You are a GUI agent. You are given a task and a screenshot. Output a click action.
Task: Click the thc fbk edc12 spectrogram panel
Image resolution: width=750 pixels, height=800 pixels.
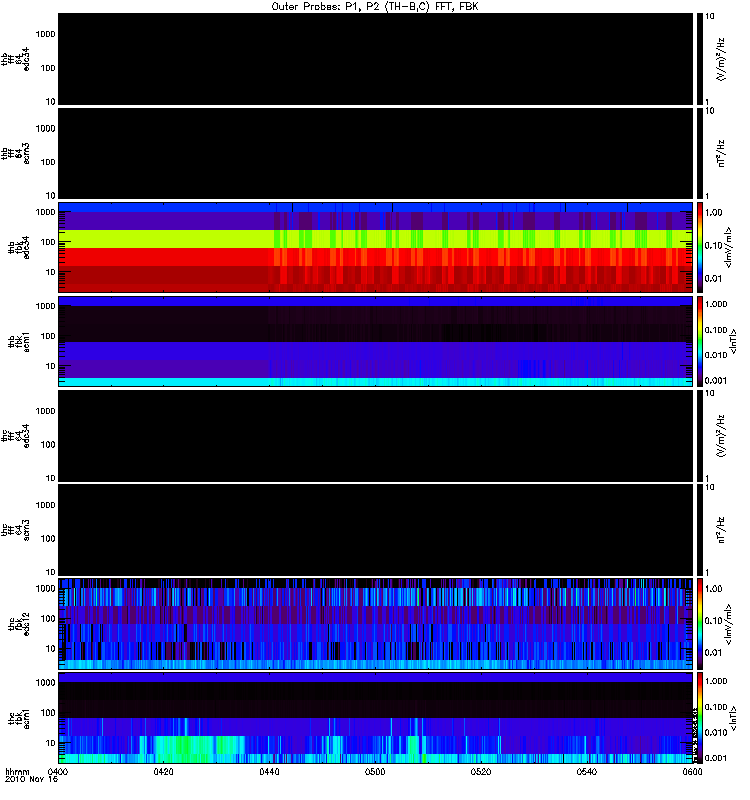click(375, 624)
